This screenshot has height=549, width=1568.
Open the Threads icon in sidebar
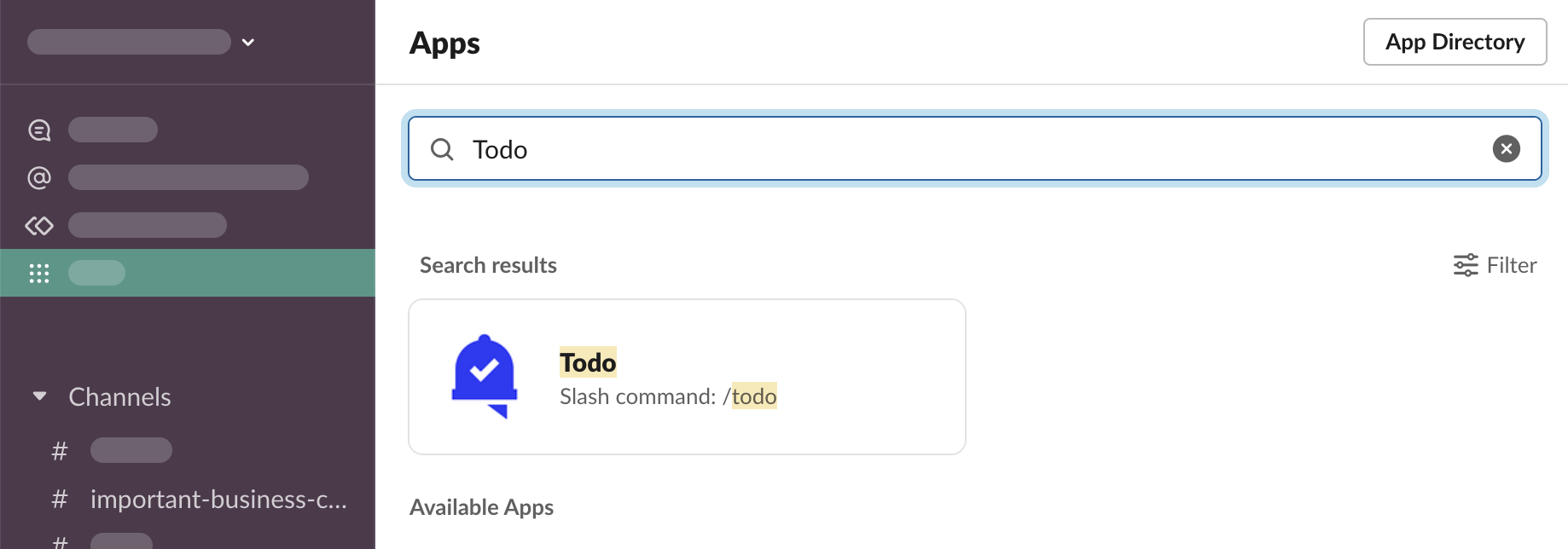pos(39,130)
